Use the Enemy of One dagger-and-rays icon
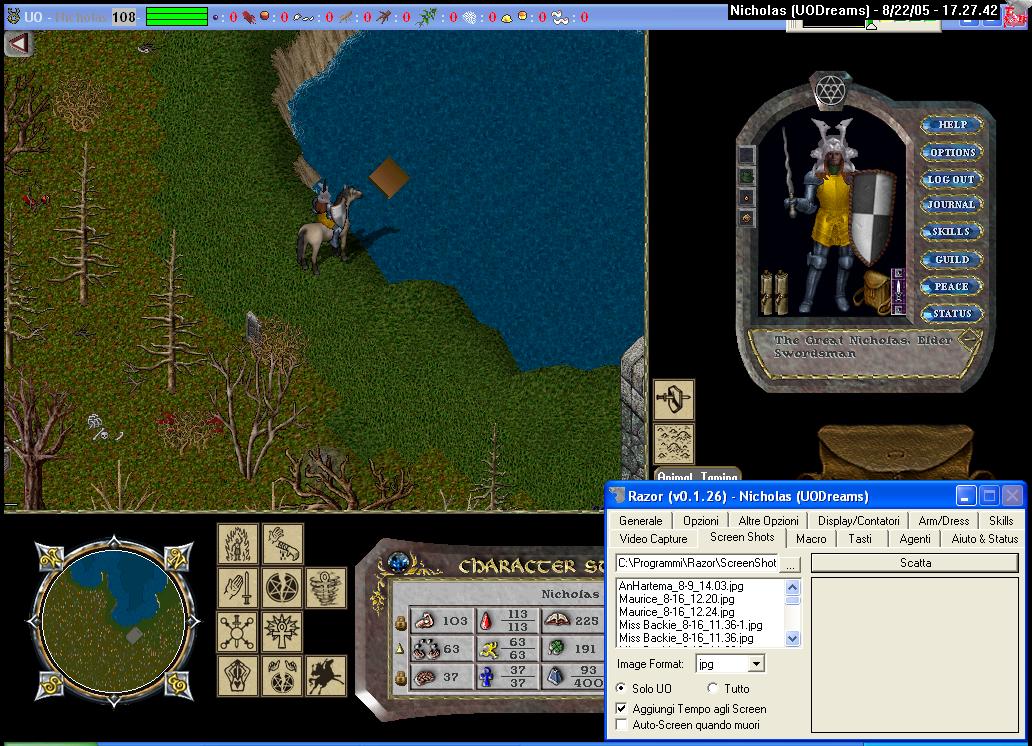Viewport: 1032px width, 746px height. coord(238,632)
